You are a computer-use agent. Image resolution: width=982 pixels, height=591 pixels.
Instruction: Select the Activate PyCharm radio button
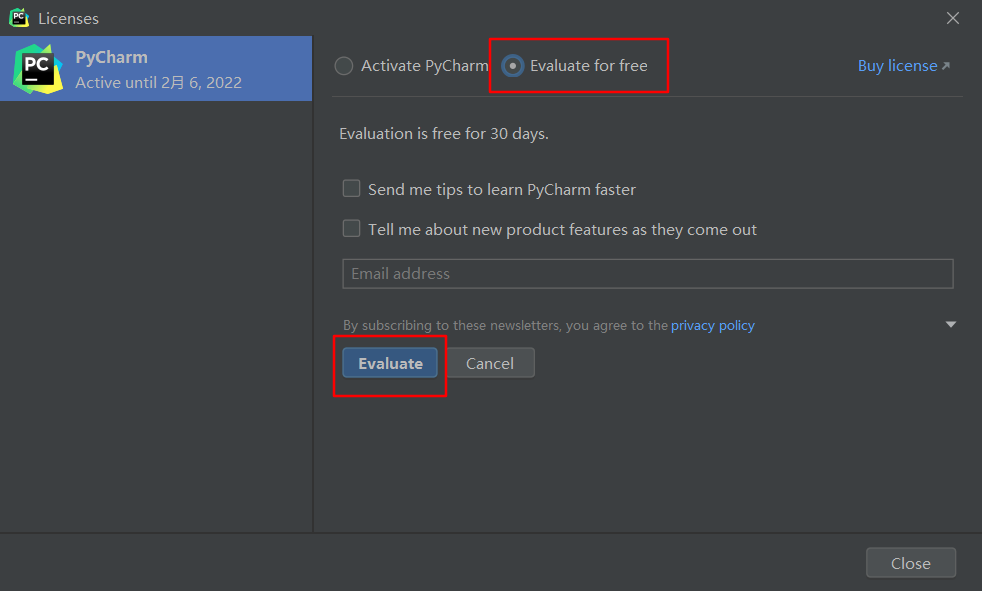pos(344,66)
